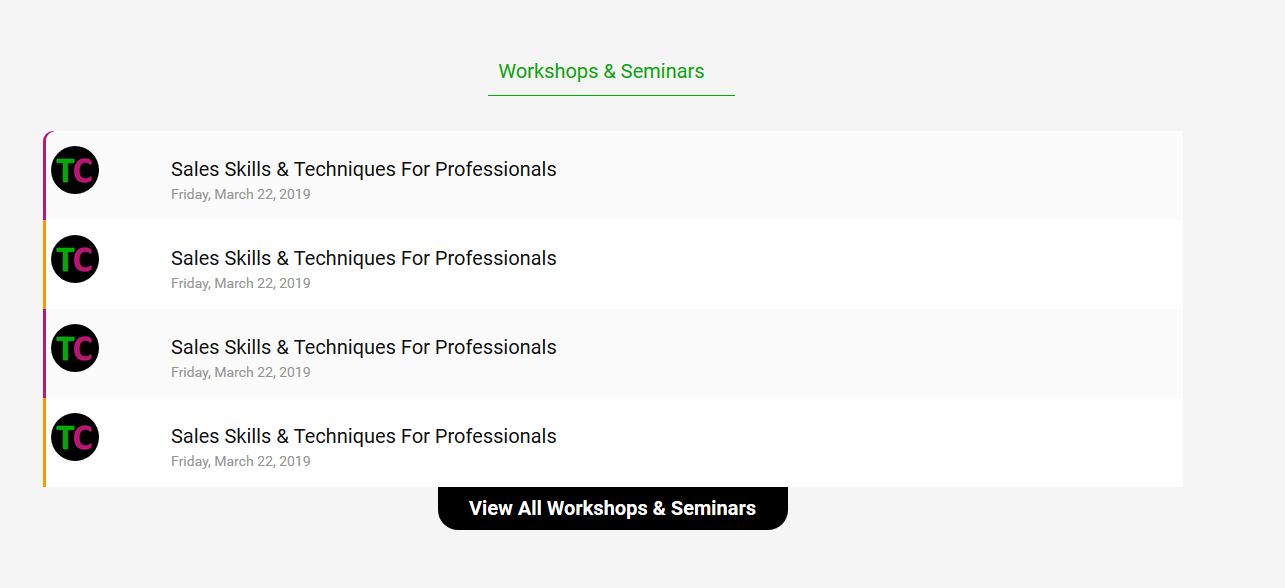
Task: Open the second Sales Skills & Techniques listing title
Action: coord(363,258)
